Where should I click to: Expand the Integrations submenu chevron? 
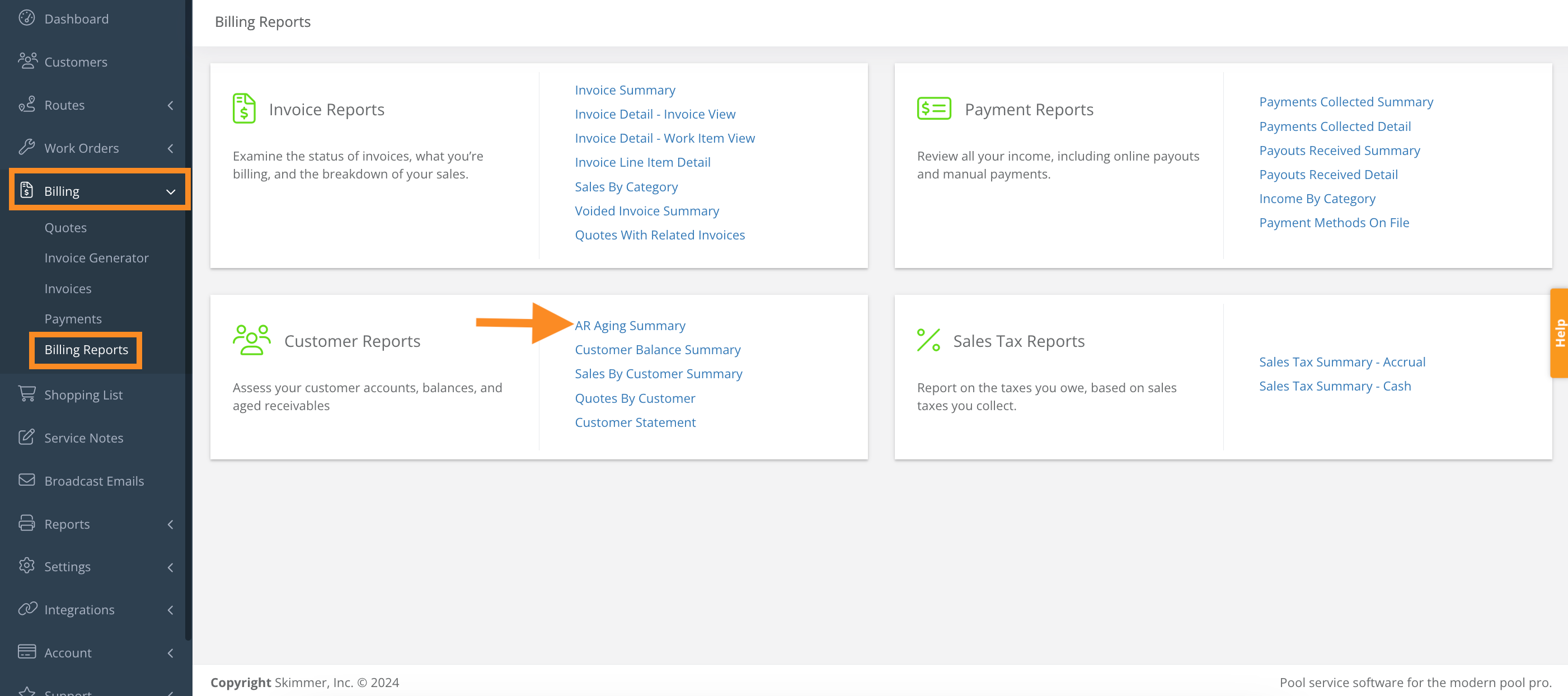pos(171,610)
